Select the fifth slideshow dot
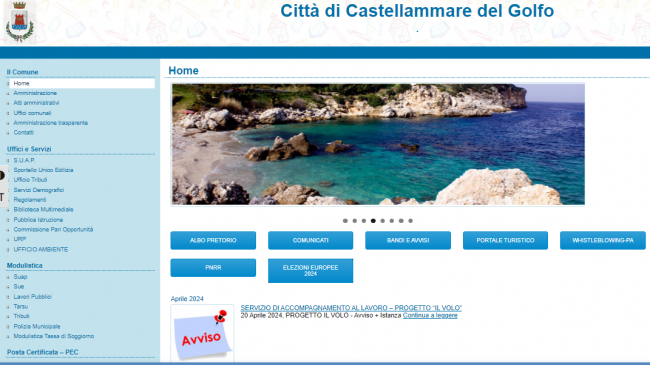Viewport: 650px width, 365px height. (x=383, y=221)
